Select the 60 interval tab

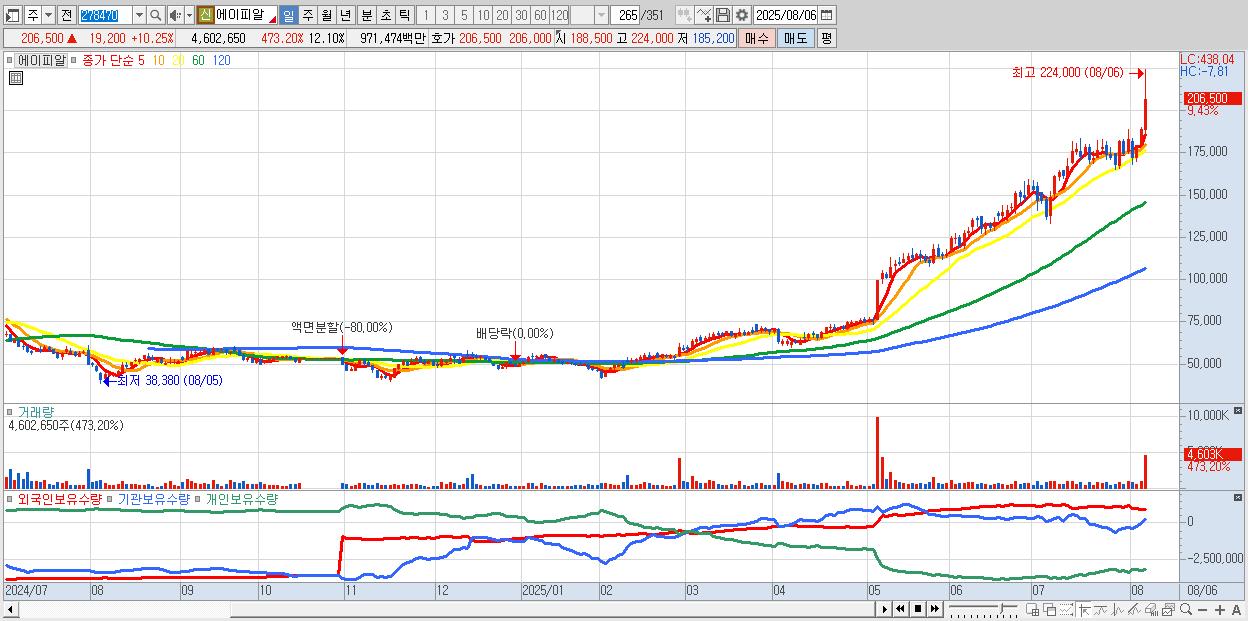tap(540, 15)
